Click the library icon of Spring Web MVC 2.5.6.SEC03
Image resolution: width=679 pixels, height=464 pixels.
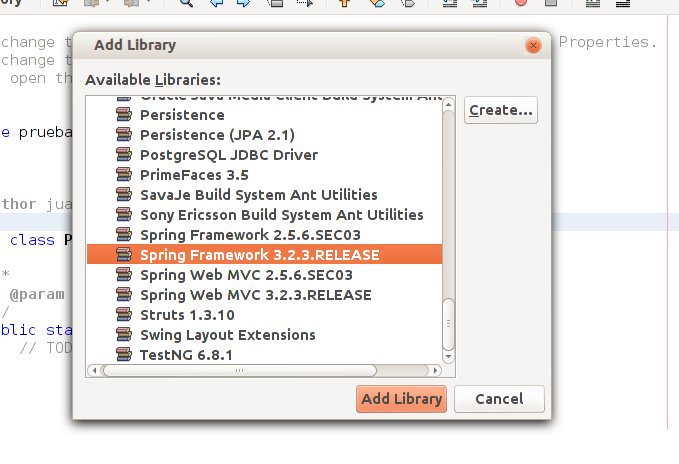[x=124, y=274]
